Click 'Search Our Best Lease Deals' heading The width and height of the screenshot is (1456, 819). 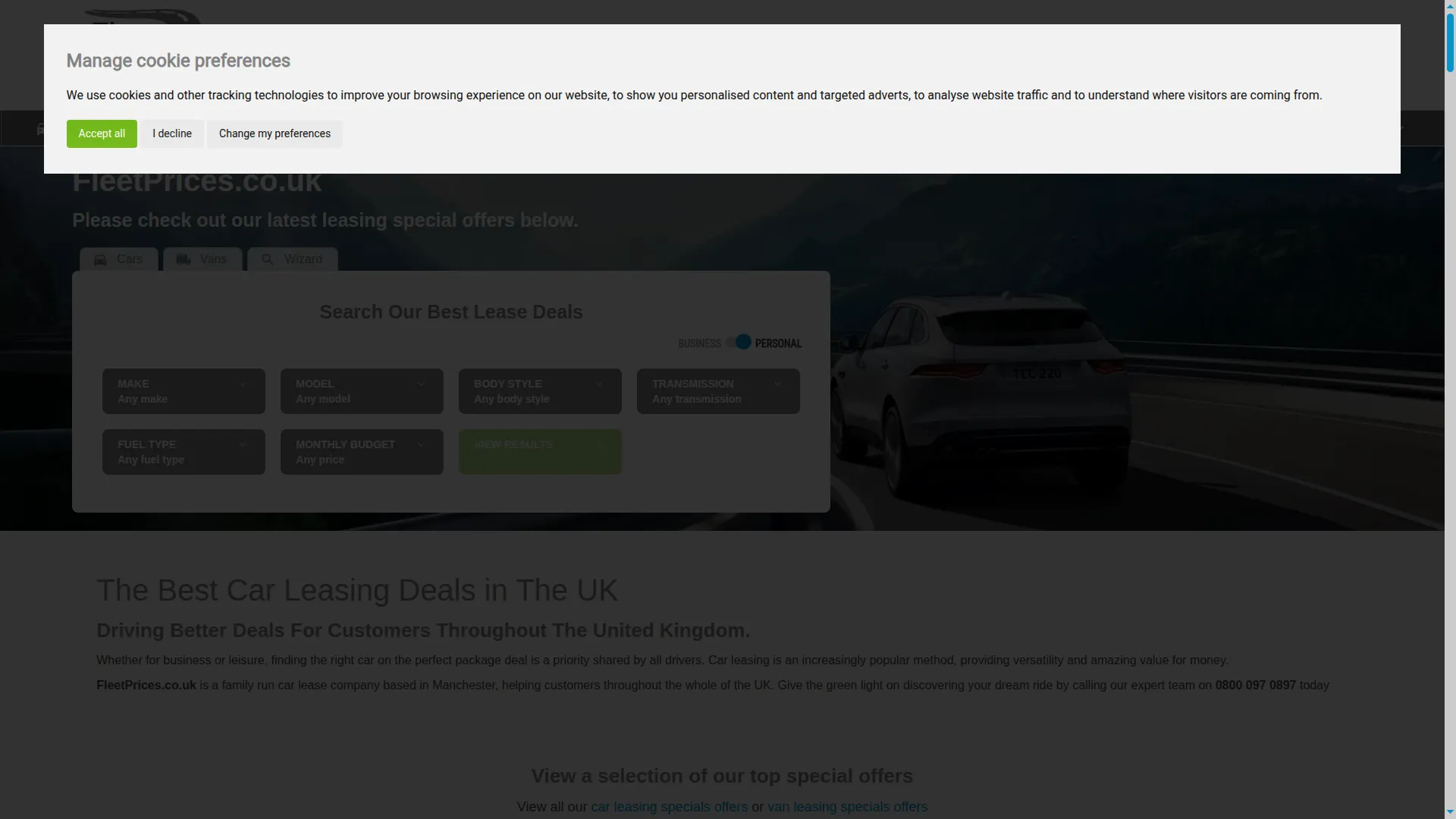[451, 312]
